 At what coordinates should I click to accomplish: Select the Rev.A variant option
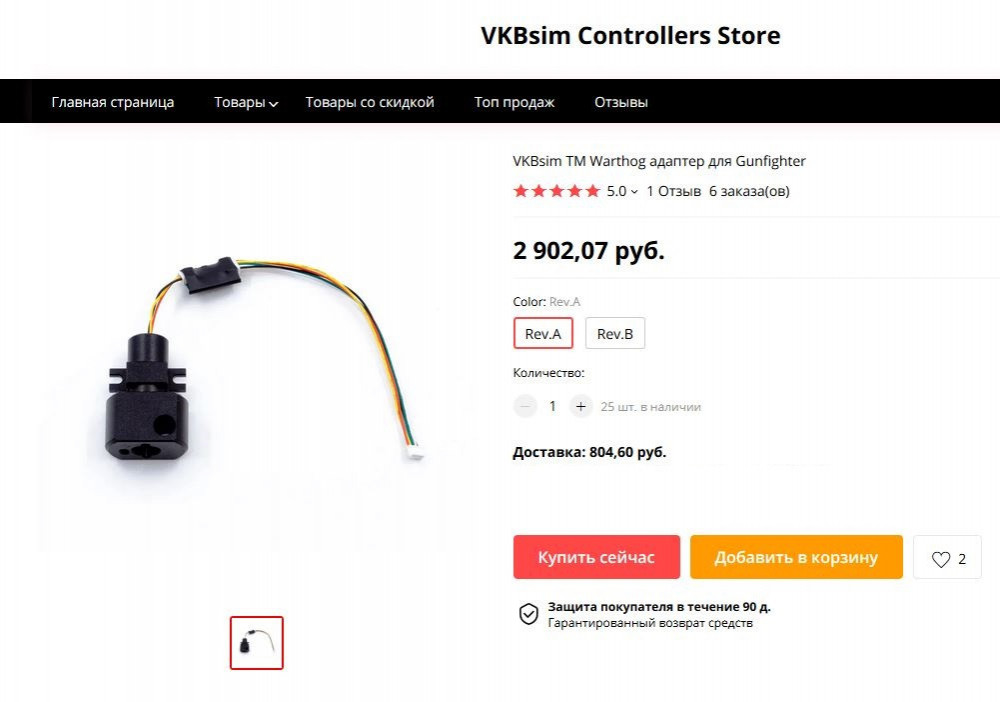click(x=543, y=333)
